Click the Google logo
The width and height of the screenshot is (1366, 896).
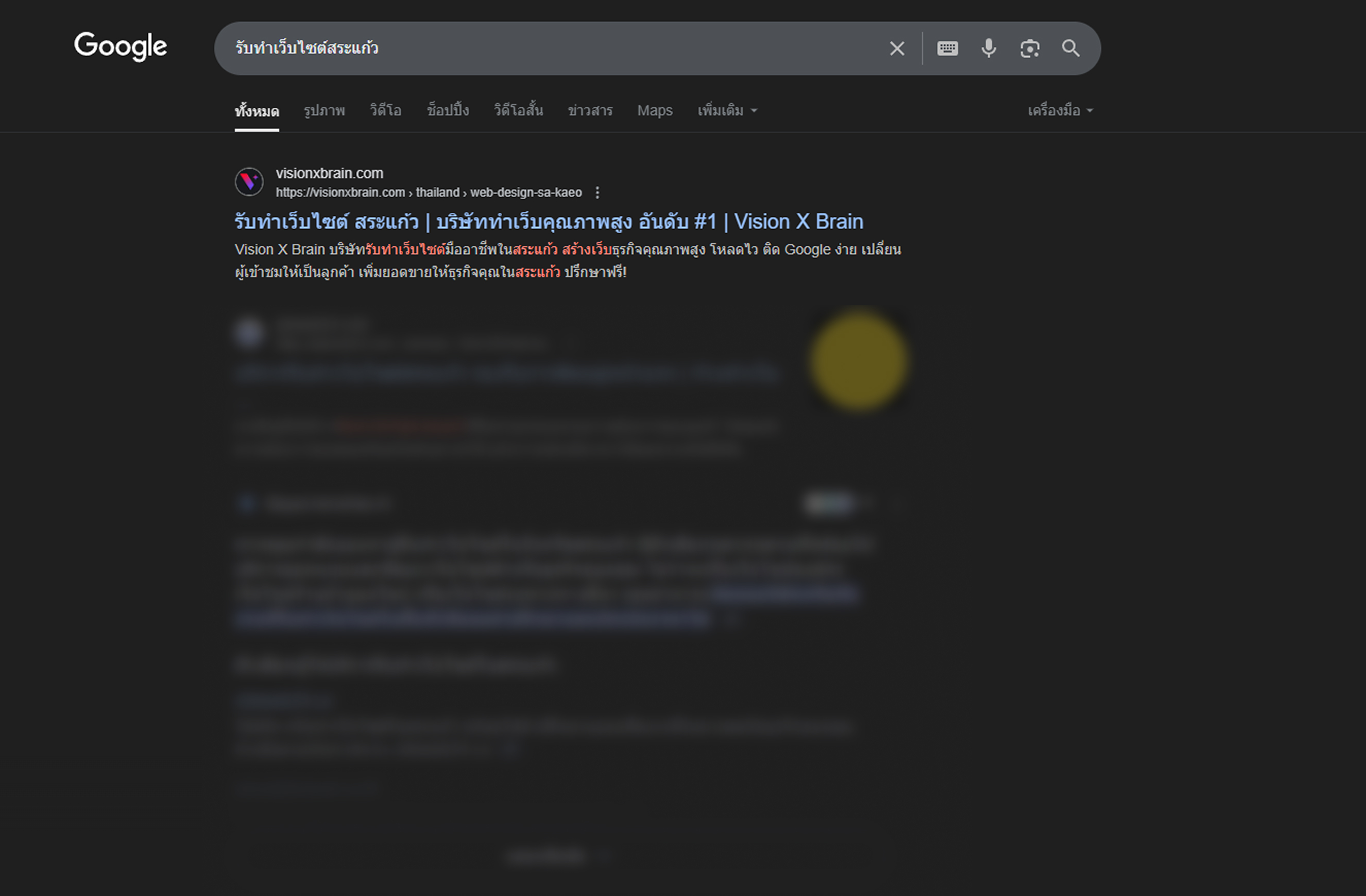121,46
